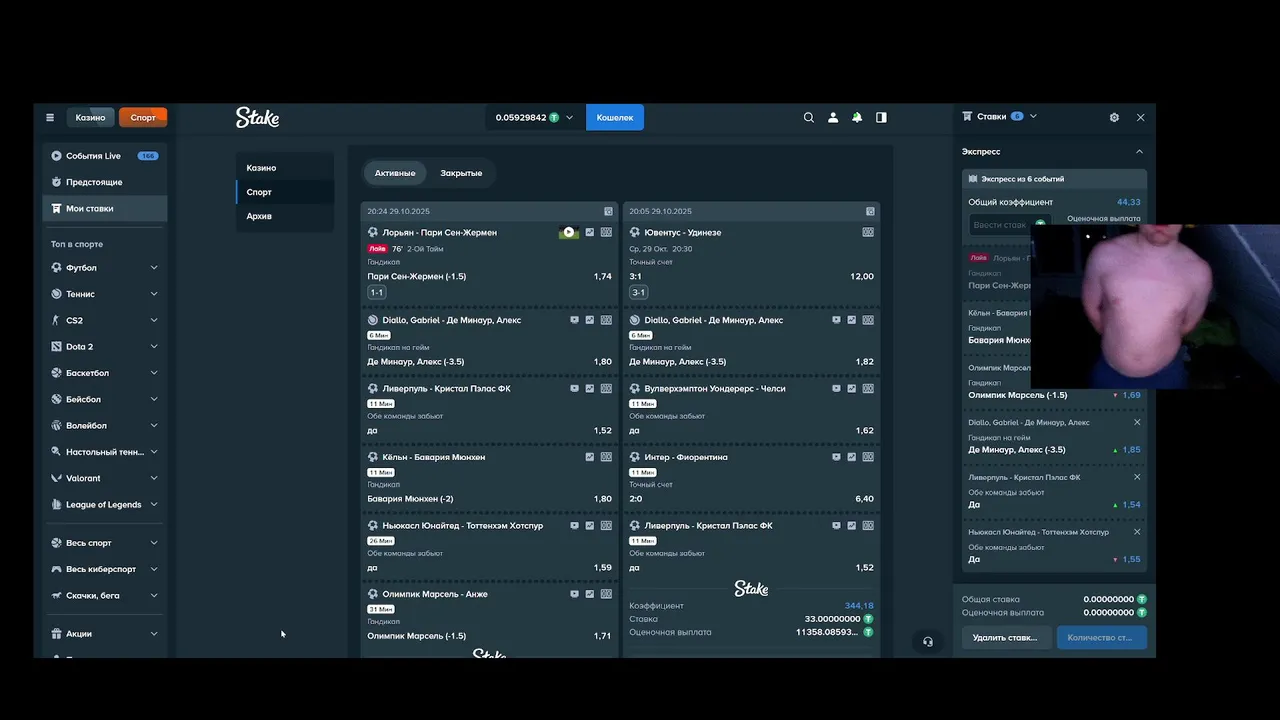Screen dimensions: 1280x720
Task: Click the total coefficient value 44,33
Action: (x=1128, y=202)
